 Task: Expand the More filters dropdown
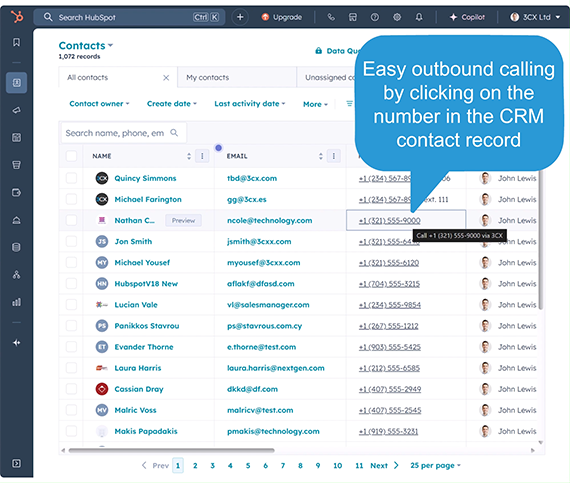315,104
